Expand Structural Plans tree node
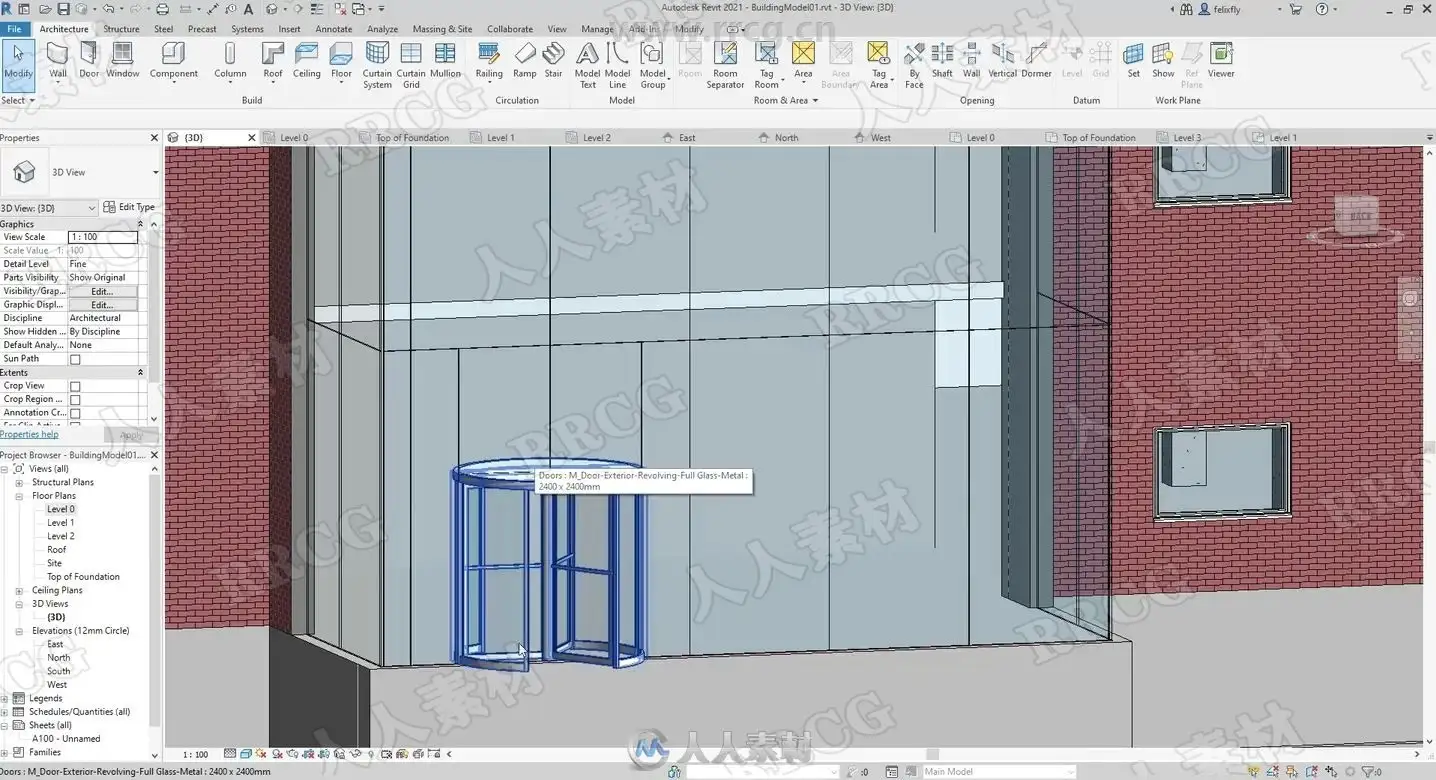The height and width of the screenshot is (780, 1436). point(19,483)
